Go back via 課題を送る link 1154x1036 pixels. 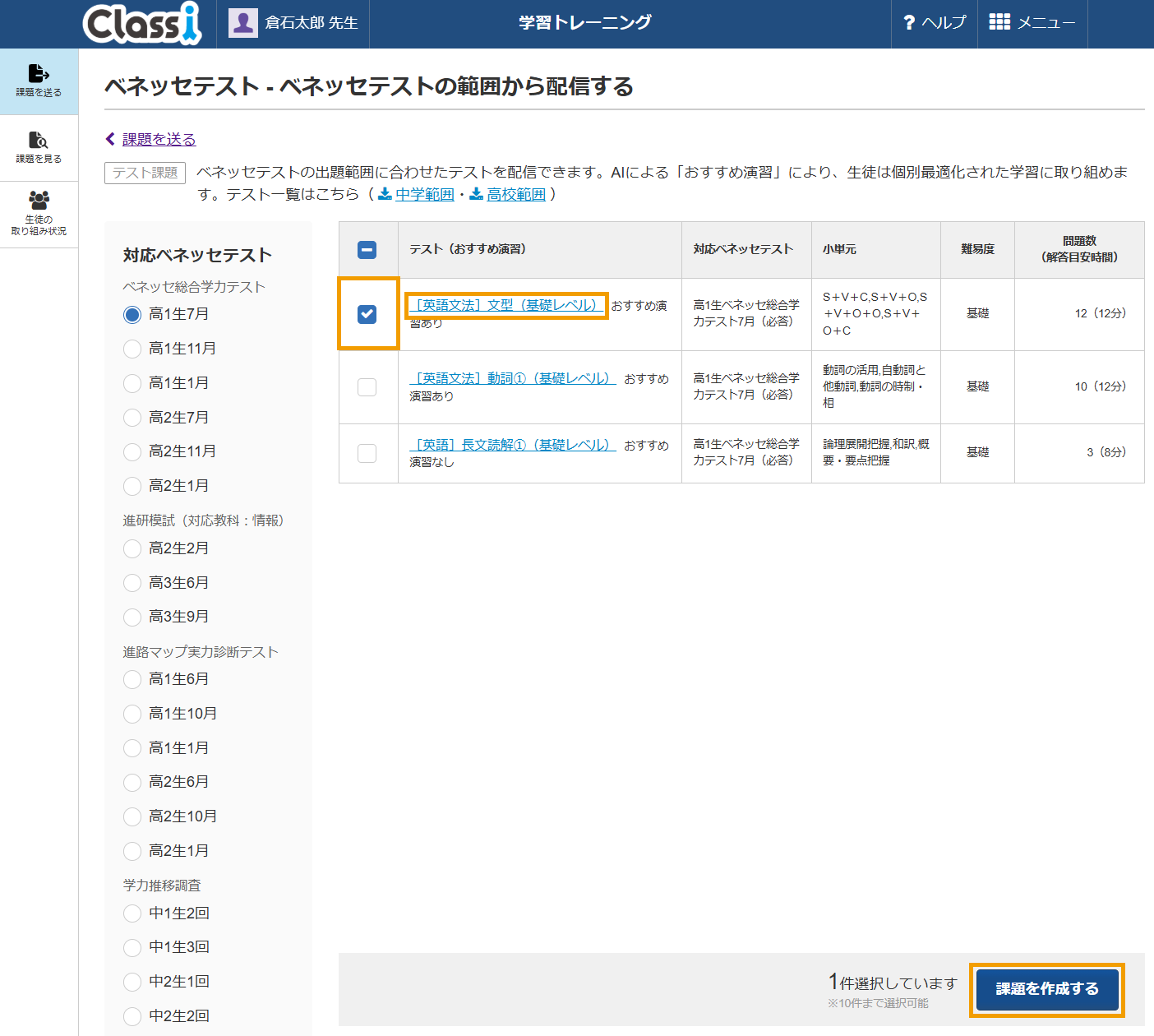[x=159, y=139]
